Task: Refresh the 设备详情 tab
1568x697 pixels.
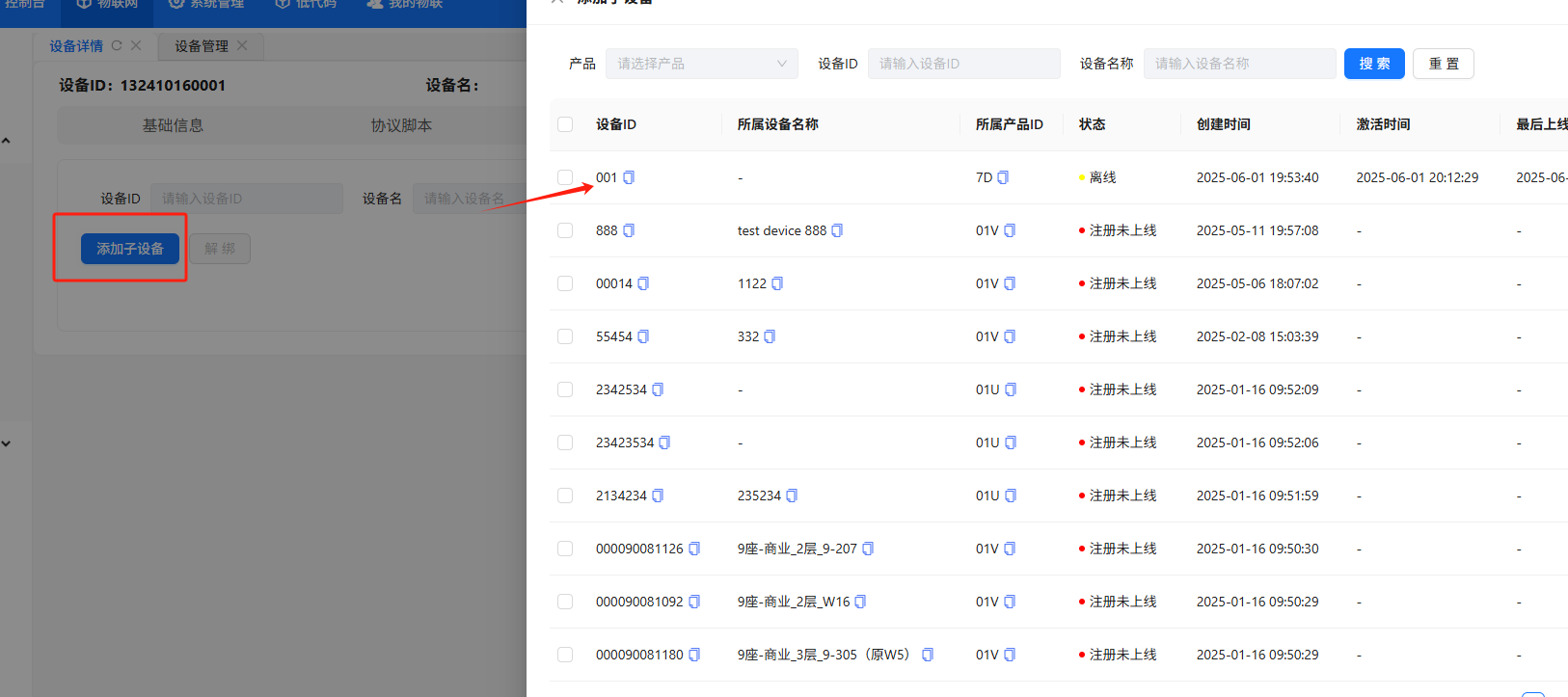Action: (x=117, y=45)
